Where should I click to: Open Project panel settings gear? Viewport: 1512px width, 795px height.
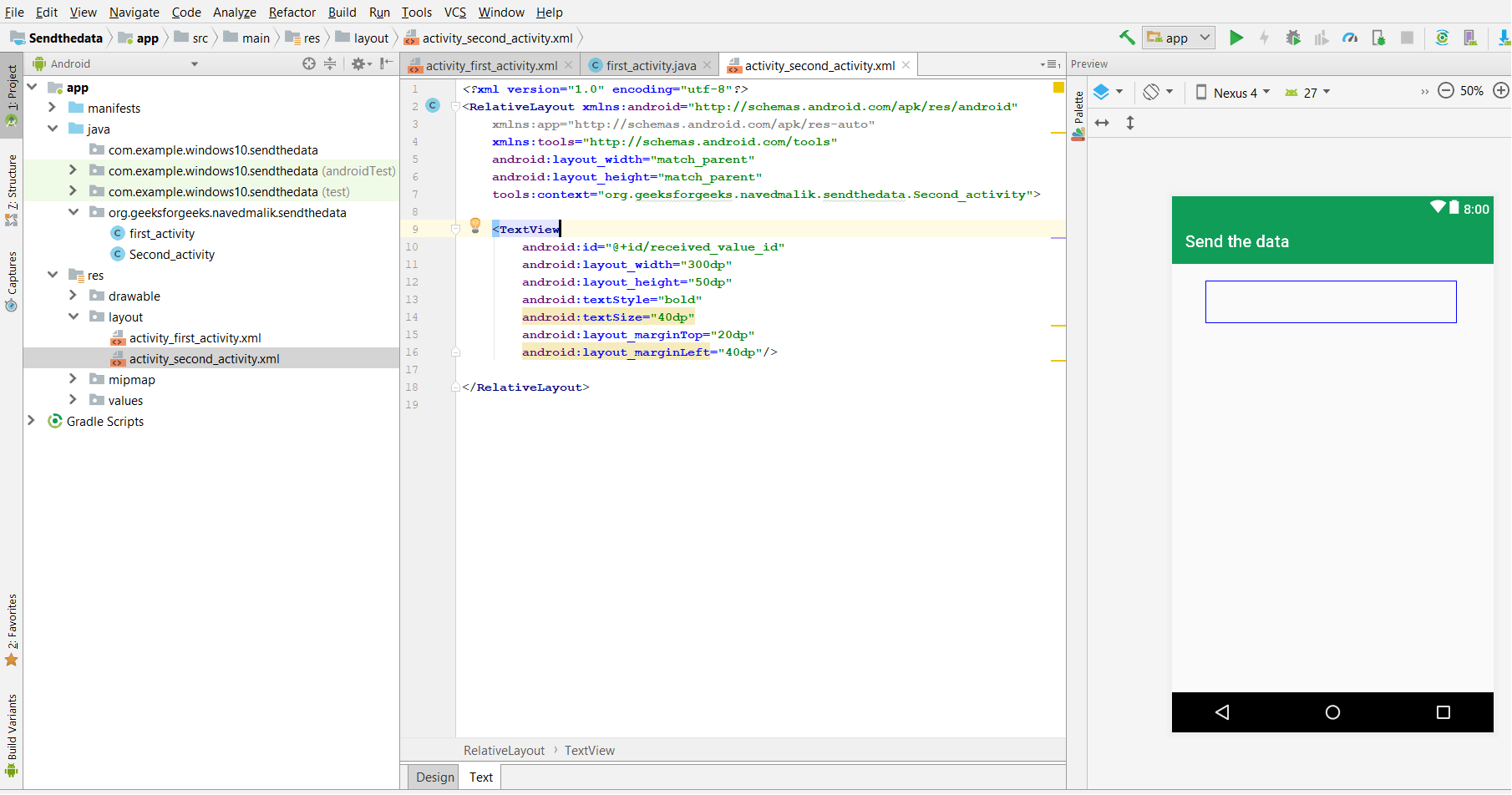click(x=361, y=63)
